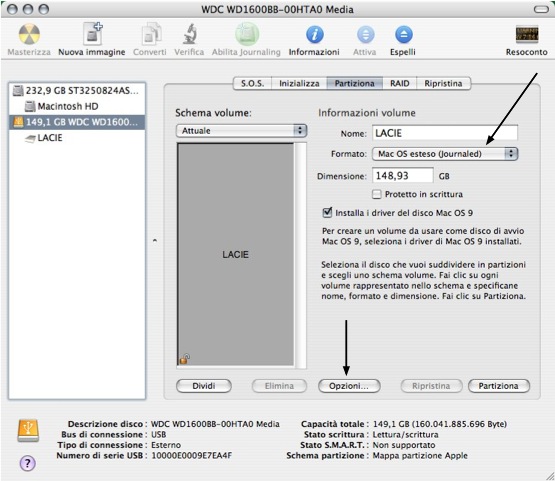Click the Converti toolbar icon
This screenshot has width=555, height=481.
(x=151, y=34)
